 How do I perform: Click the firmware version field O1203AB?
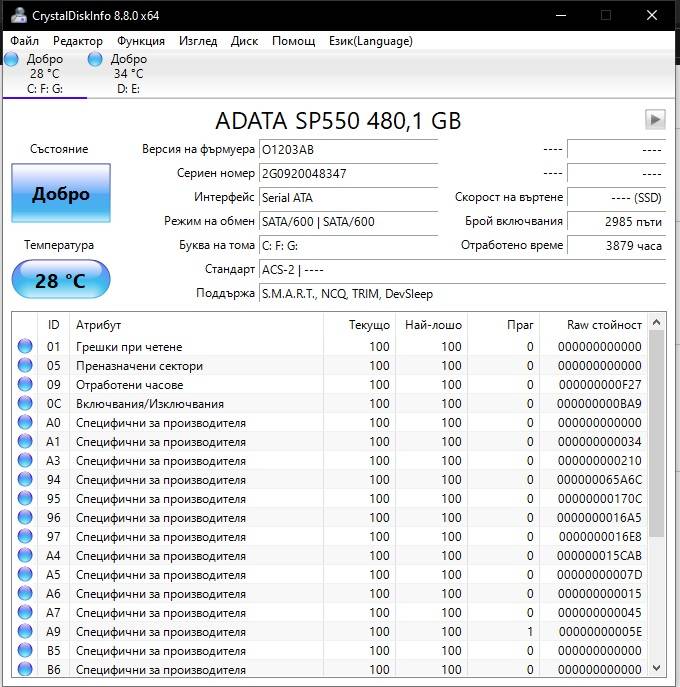point(348,150)
